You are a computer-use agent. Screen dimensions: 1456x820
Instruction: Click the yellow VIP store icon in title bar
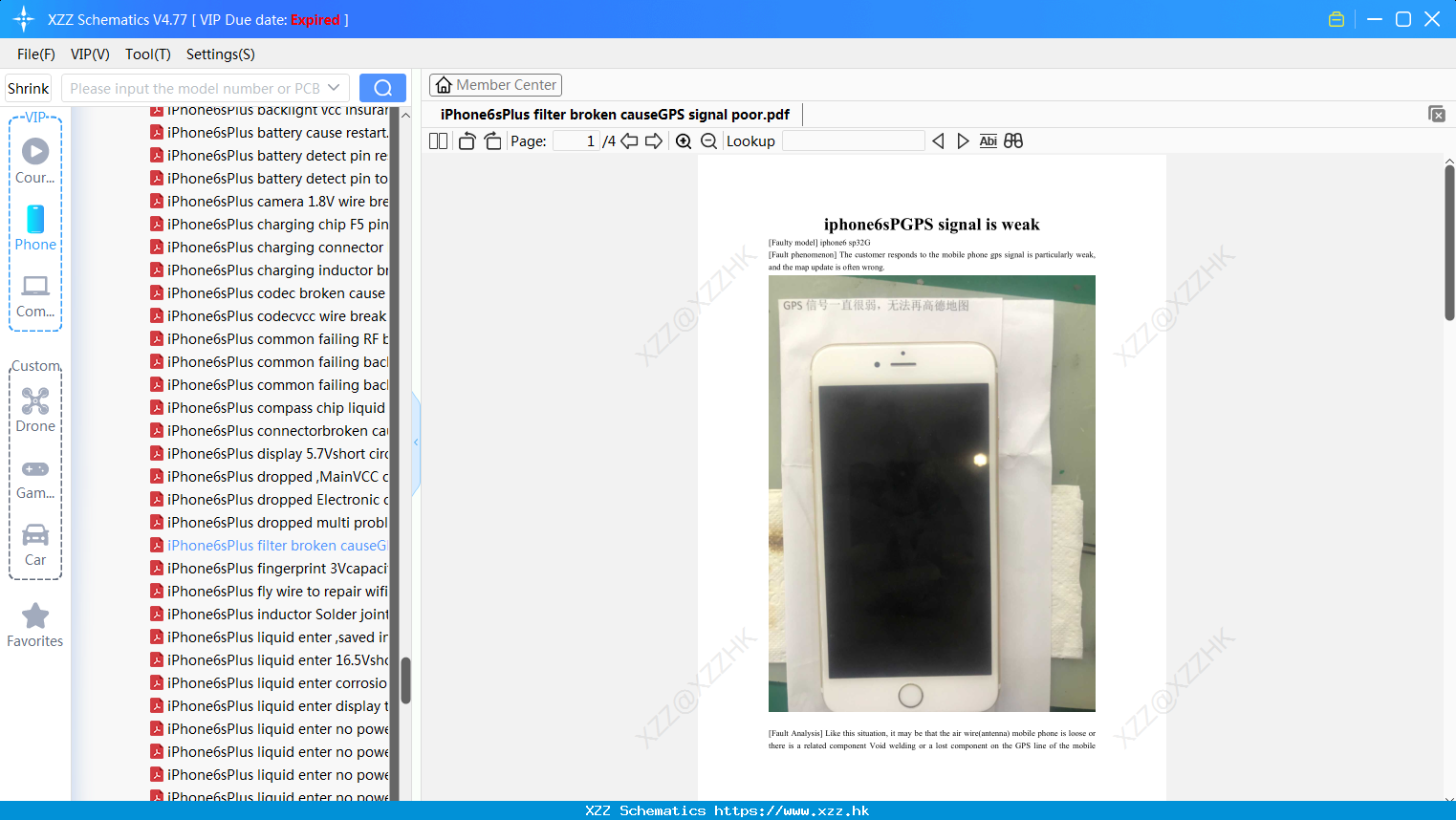pos(1336,19)
